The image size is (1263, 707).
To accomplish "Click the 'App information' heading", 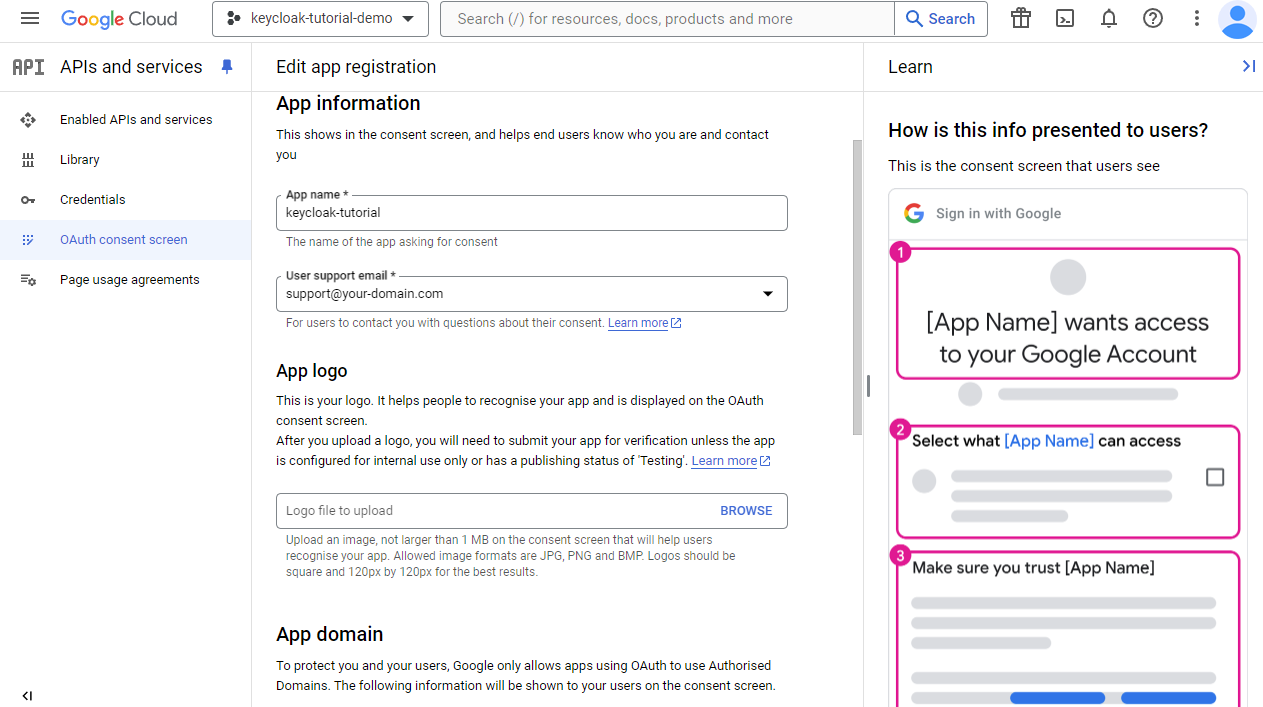I will (348, 104).
